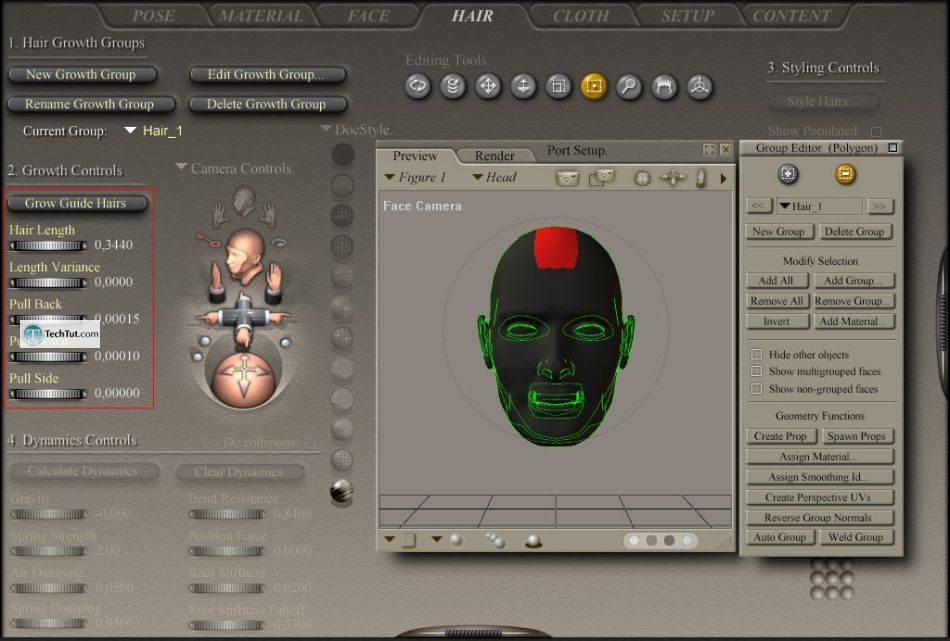Enable Show multigrouped faces checkbox
Image resolution: width=950 pixels, height=641 pixels.
pos(756,371)
